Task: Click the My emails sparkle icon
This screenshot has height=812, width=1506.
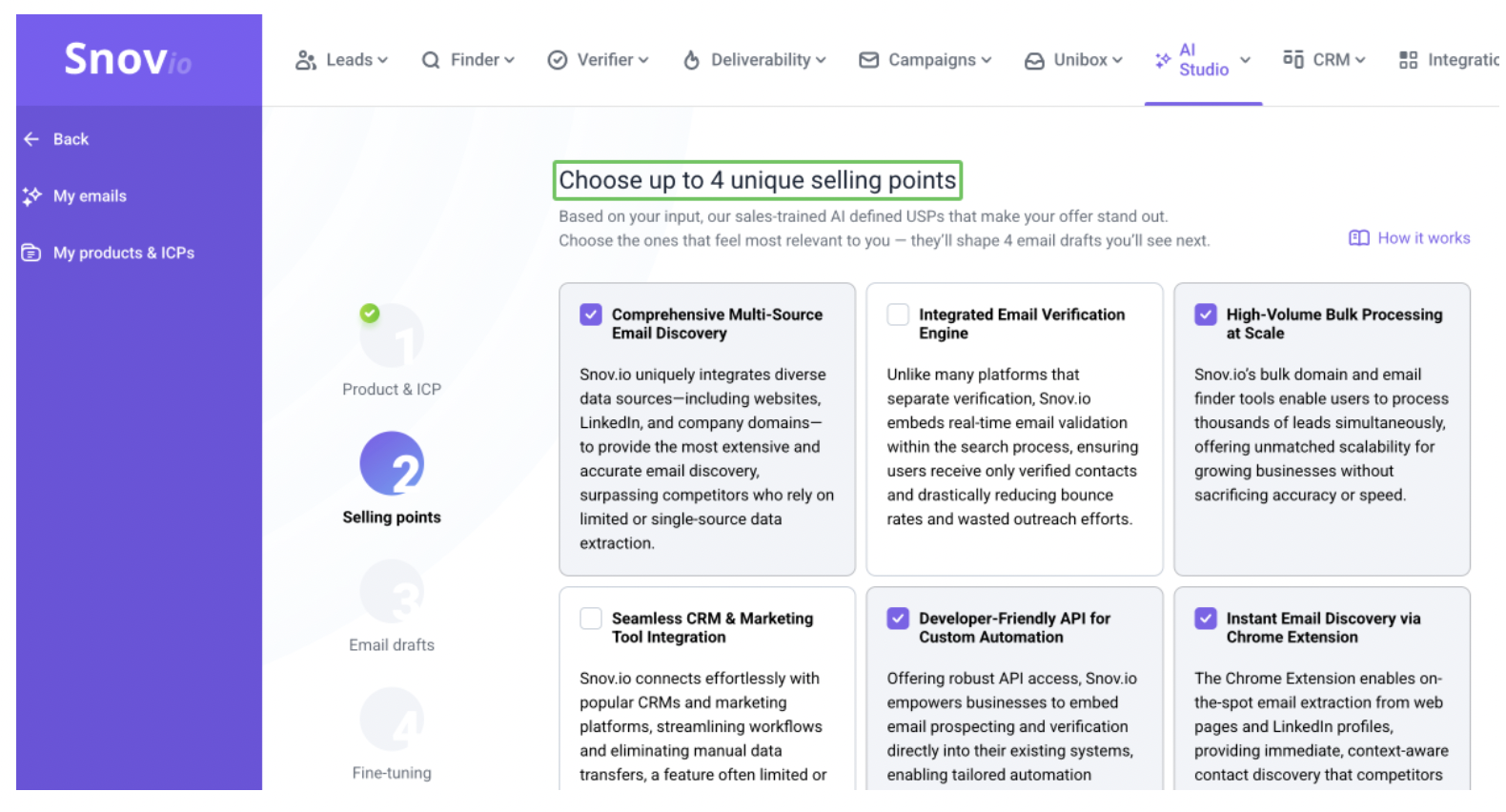Action: [31, 196]
